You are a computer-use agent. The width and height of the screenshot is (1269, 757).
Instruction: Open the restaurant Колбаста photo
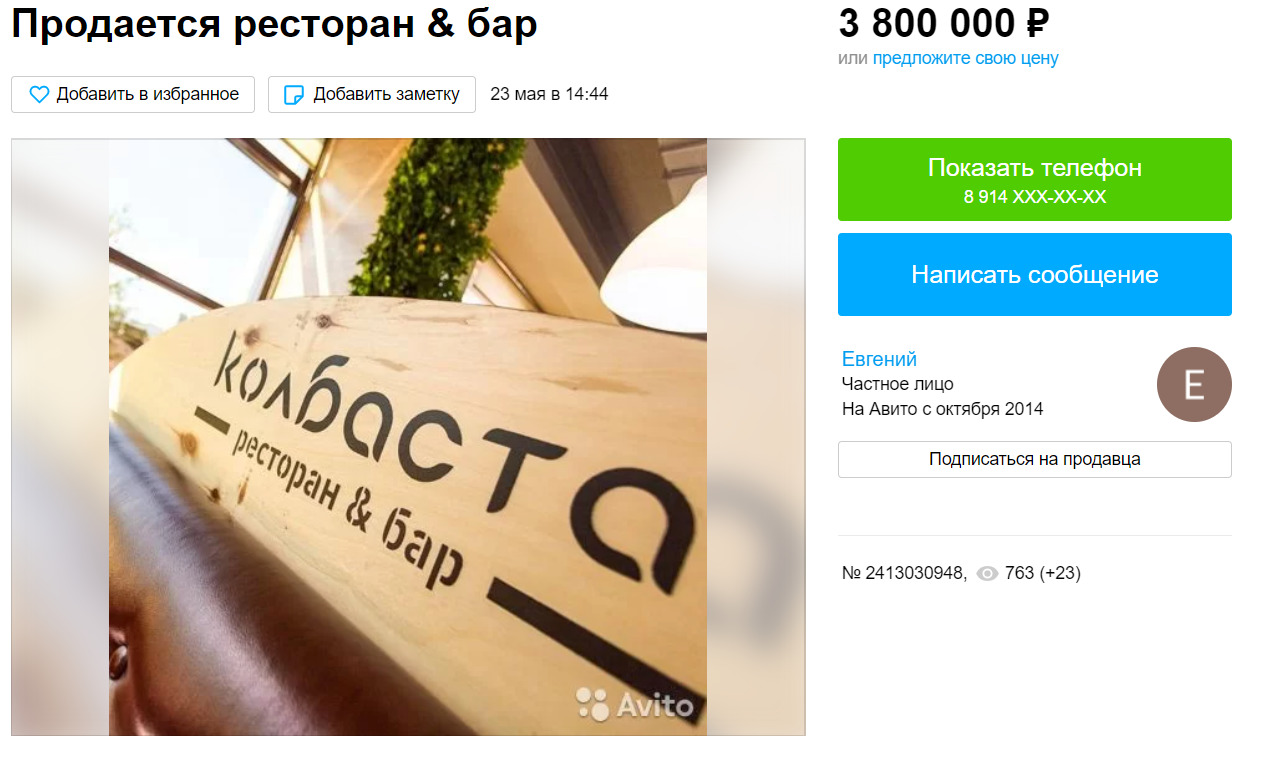pyautogui.click(x=408, y=437)
